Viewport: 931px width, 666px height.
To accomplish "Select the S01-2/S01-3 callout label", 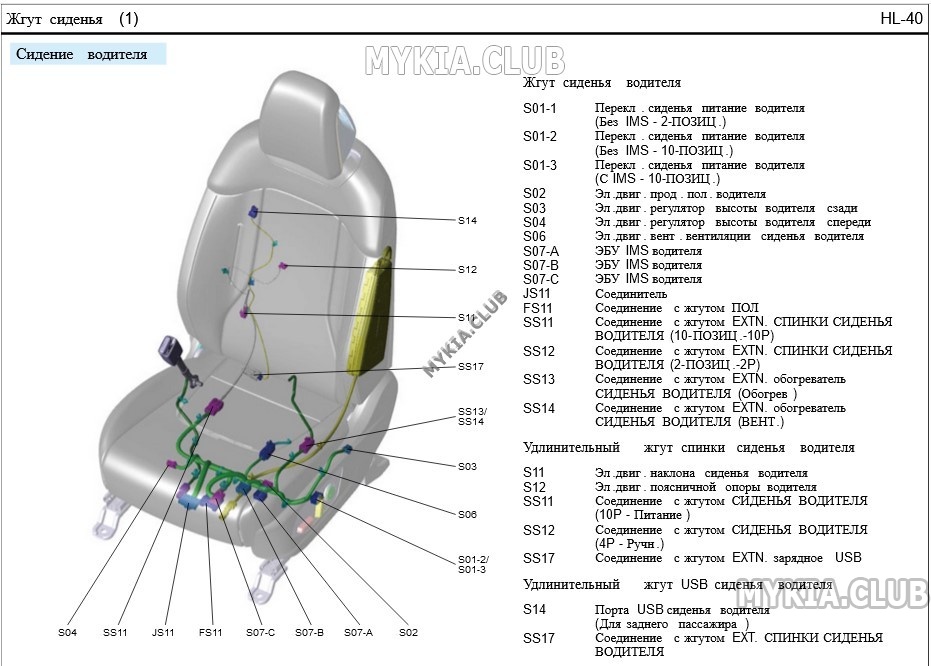I will [x=473, y=564].
